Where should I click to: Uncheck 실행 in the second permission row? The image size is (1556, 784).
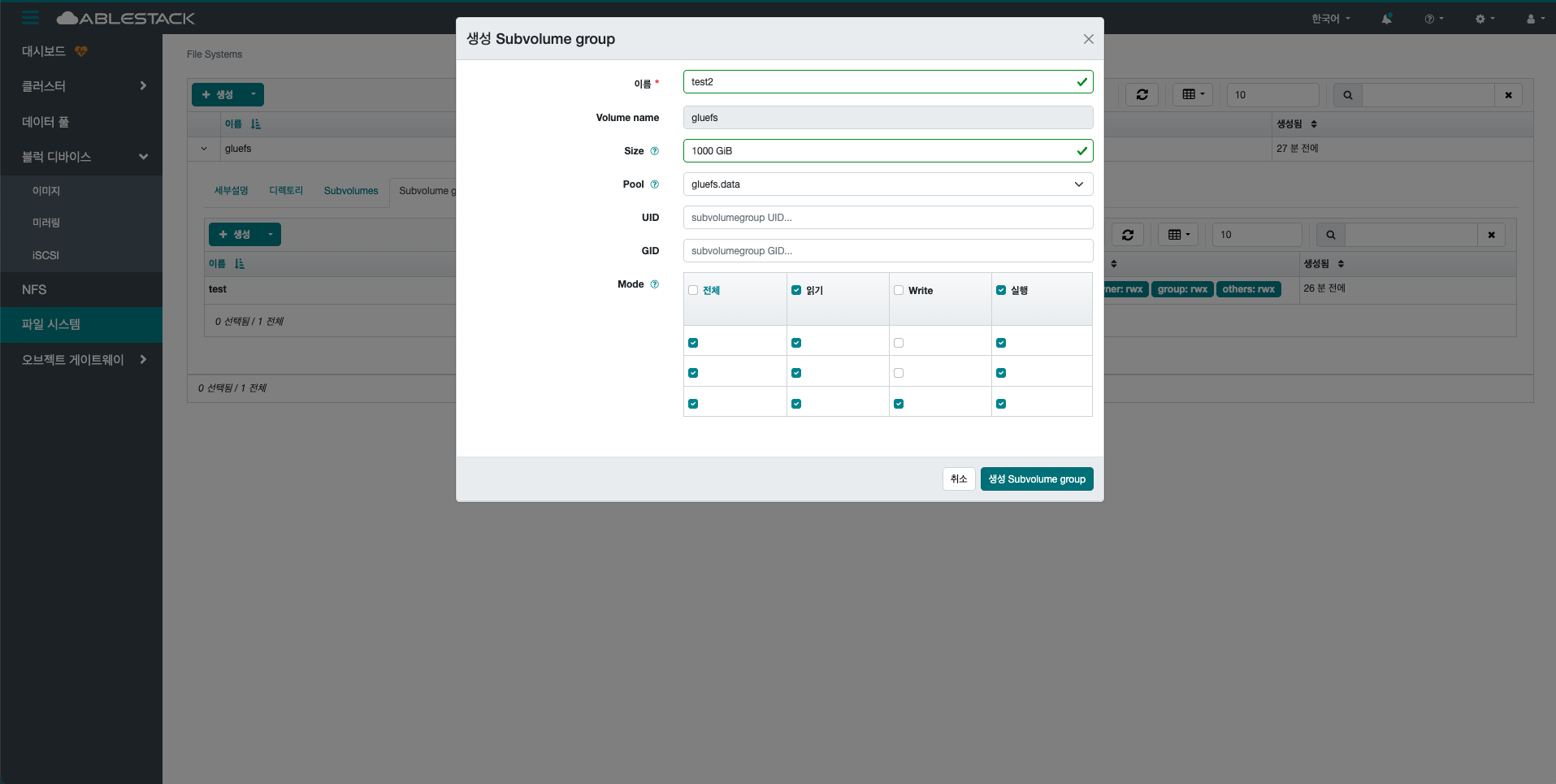[x=1001, y=373]
